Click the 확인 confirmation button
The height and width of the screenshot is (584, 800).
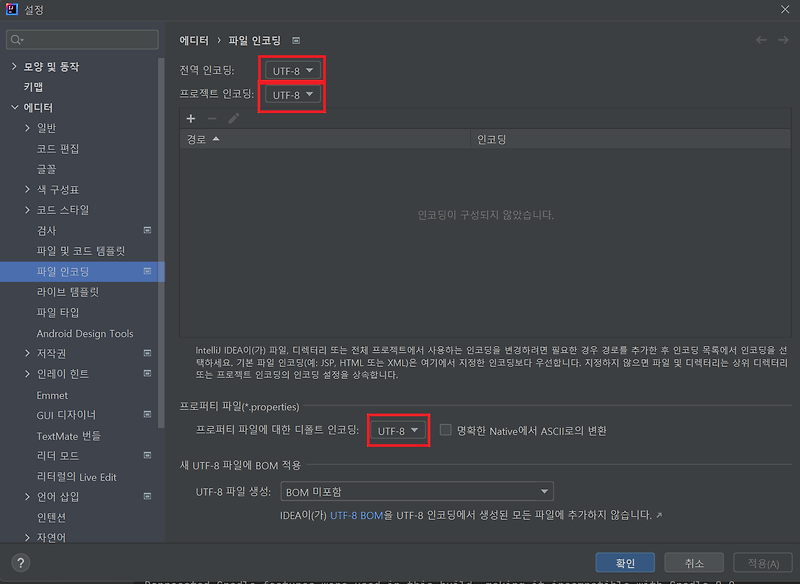625,562
